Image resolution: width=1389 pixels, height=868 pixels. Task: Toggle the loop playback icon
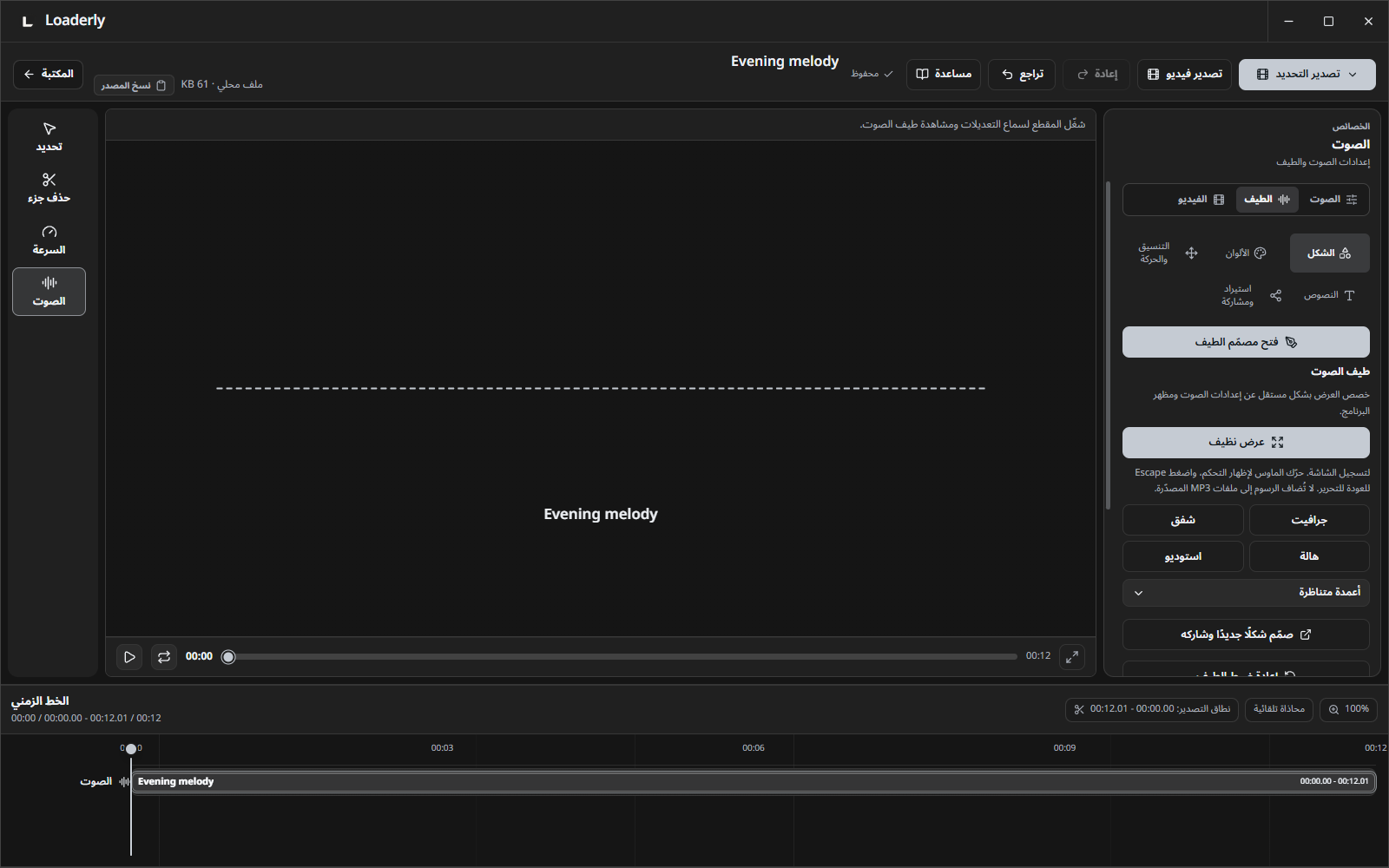pyautogui.click(x=164, y=657)
